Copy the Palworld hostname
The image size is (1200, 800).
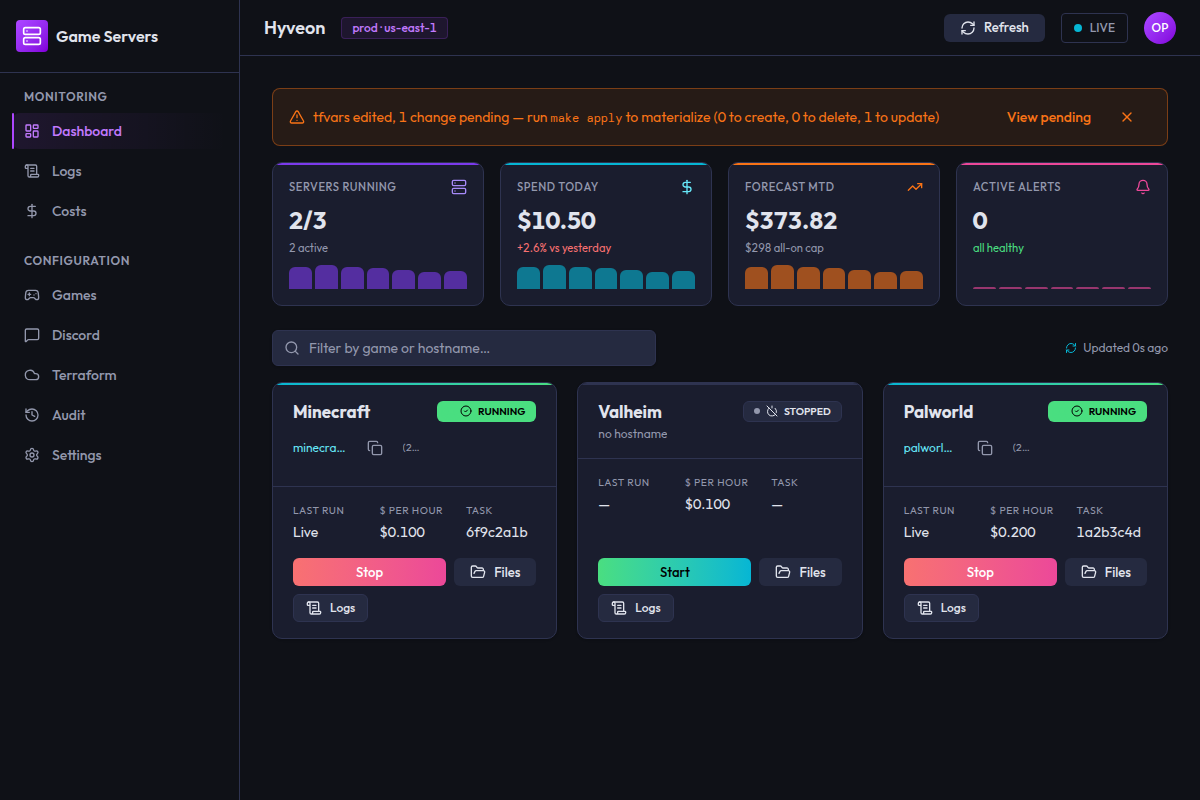[x=985, y=448]
